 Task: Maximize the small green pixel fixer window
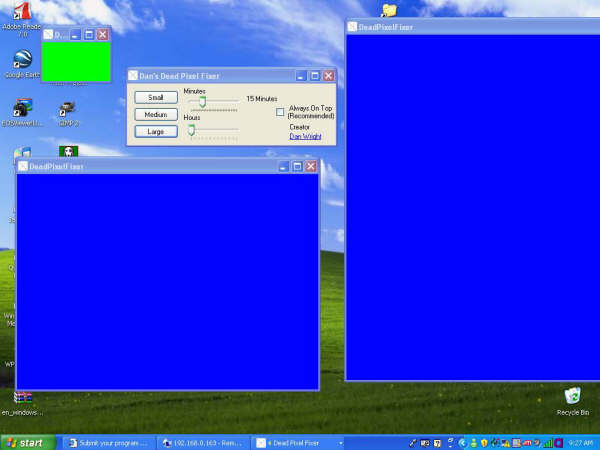89,35
